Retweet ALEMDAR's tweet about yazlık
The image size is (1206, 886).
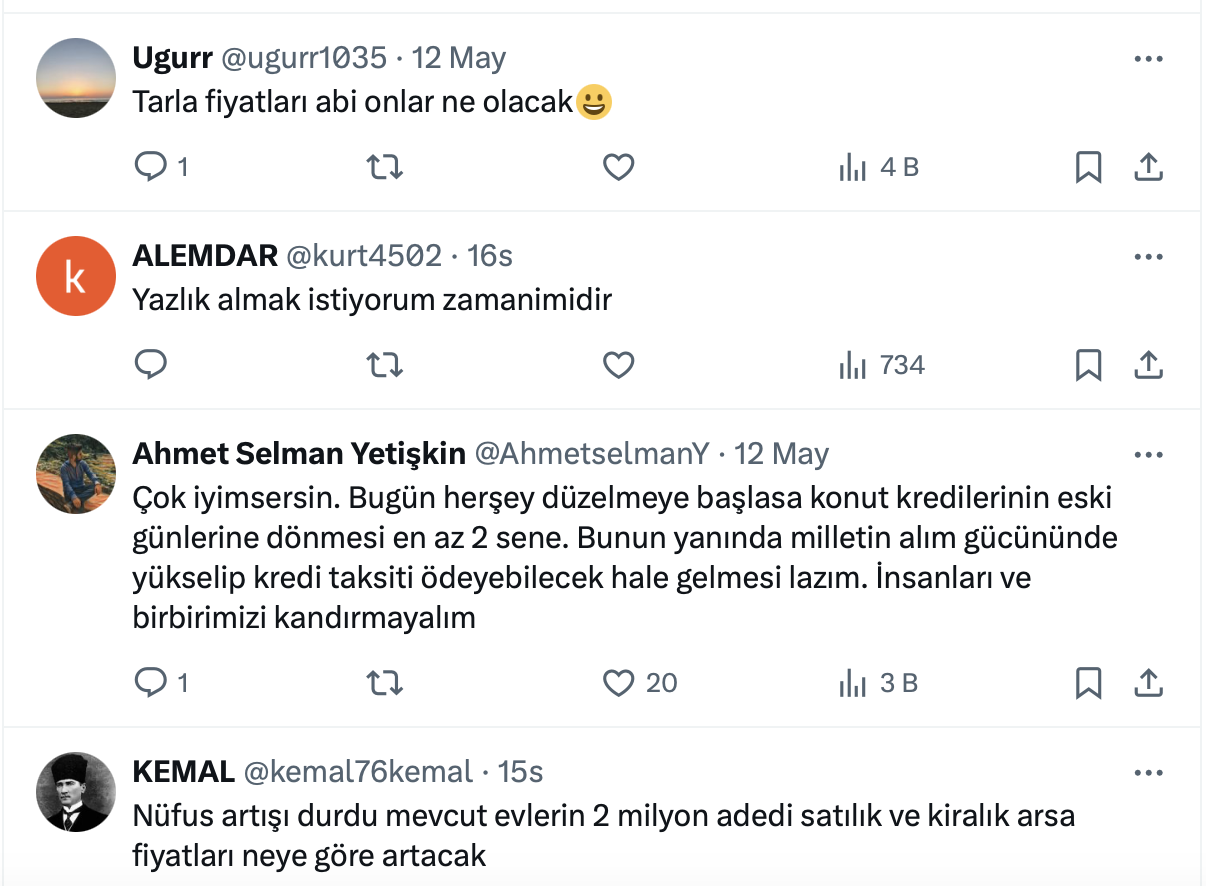[385, 366]
